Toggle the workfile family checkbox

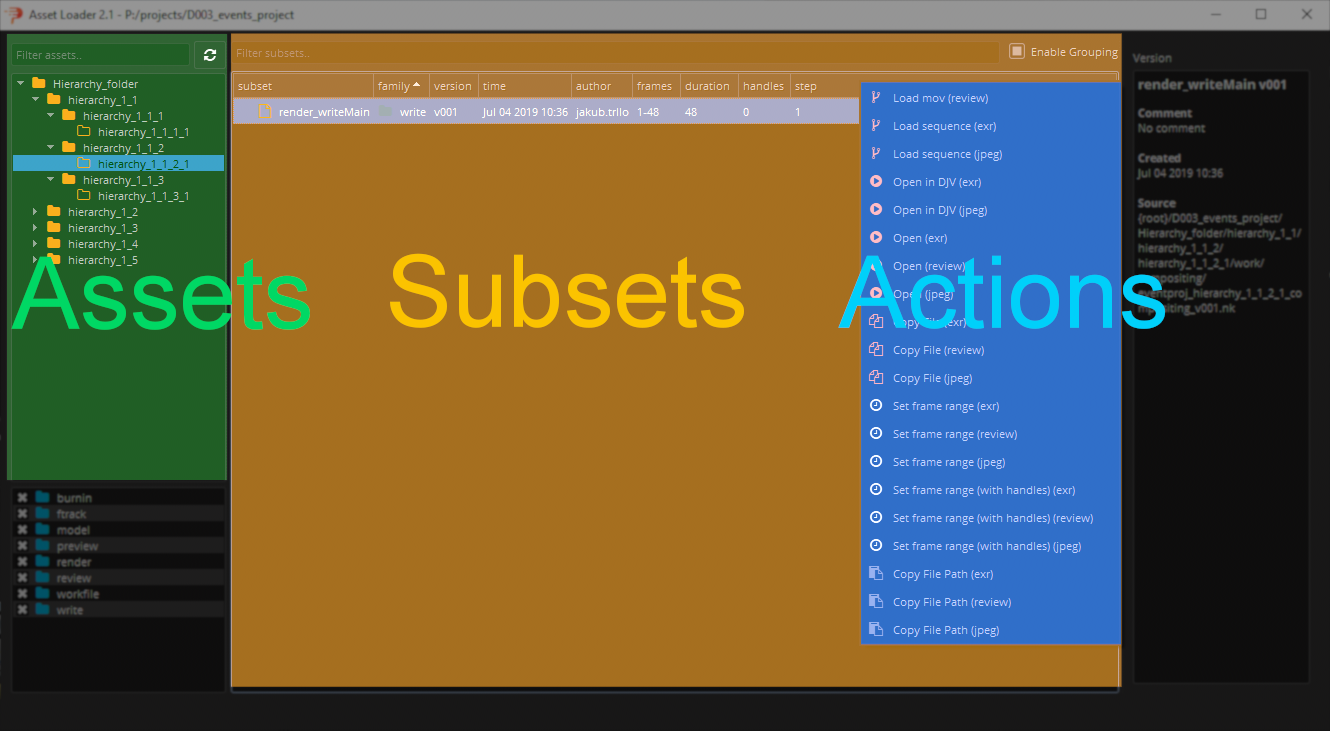22,594
